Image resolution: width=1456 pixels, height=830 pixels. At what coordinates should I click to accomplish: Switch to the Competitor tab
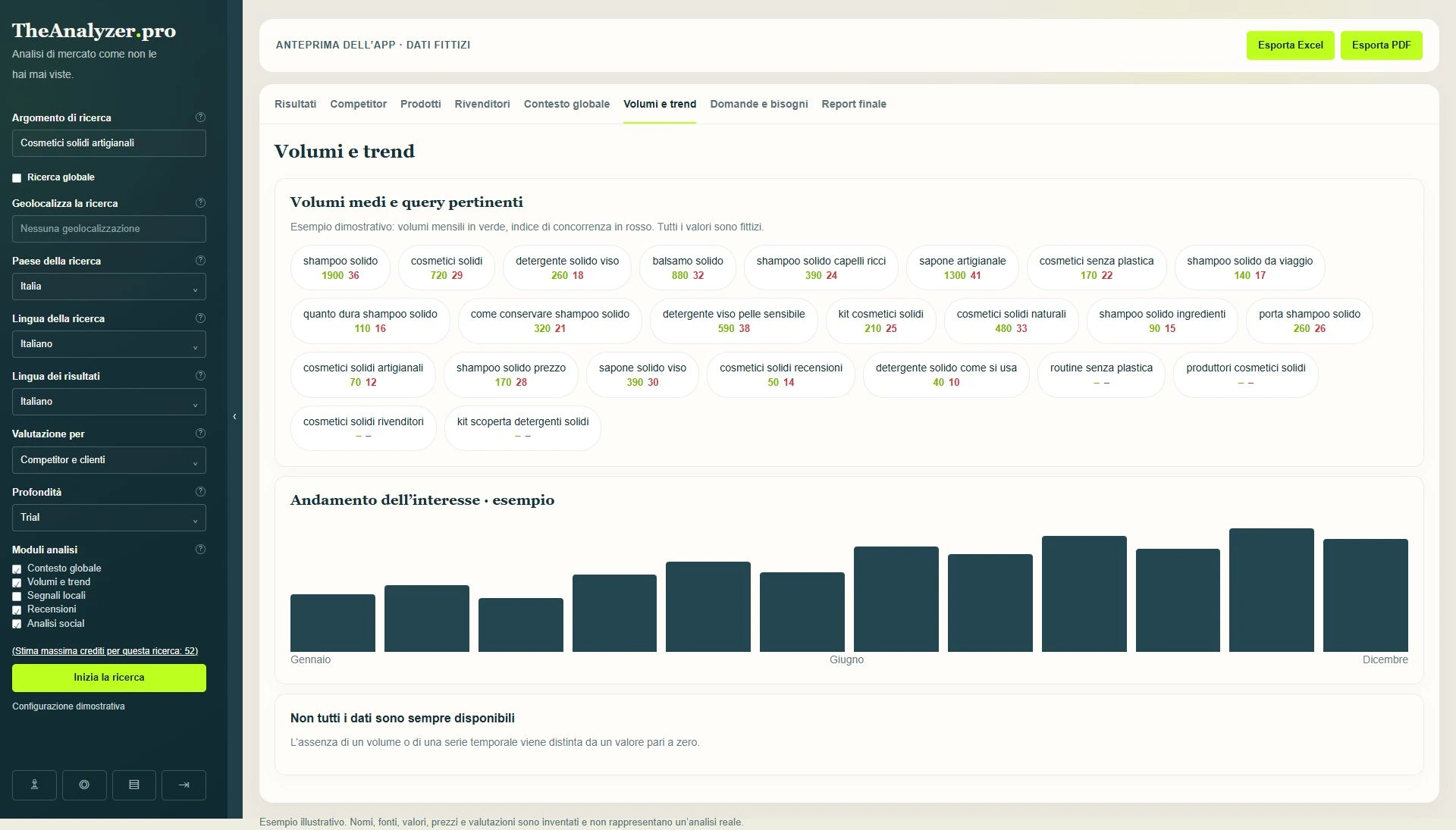click(358, 104)
